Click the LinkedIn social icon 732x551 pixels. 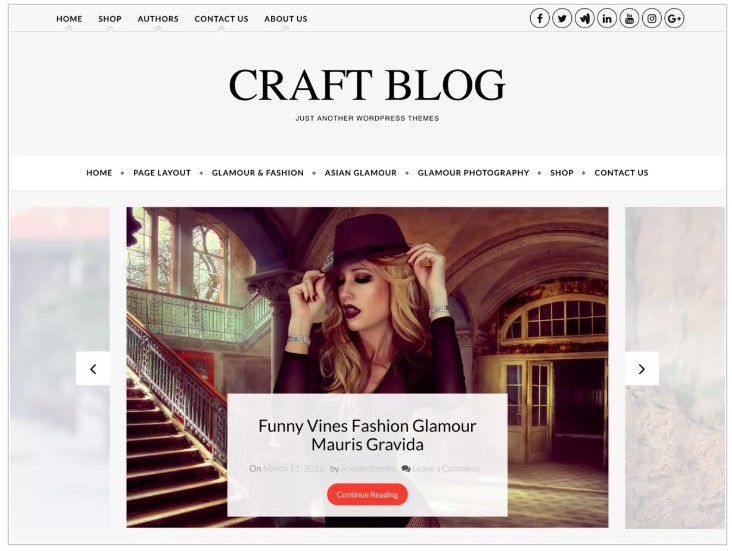(x=607, y=19)
